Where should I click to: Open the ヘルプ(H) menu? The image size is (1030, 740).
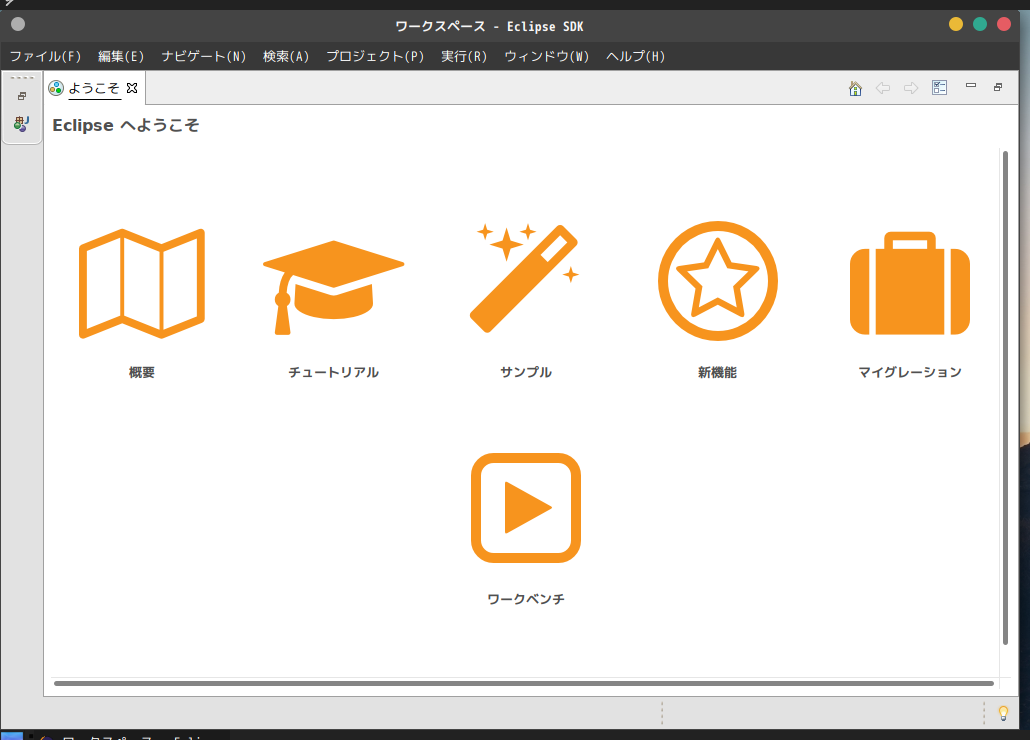coord(635,56)
